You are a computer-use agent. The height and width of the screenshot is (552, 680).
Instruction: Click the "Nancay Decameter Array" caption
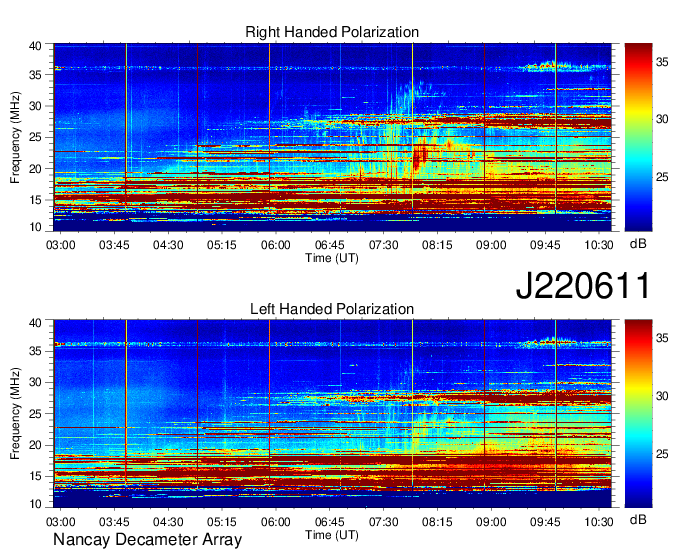pyautogui.click(x=147, y=539)
